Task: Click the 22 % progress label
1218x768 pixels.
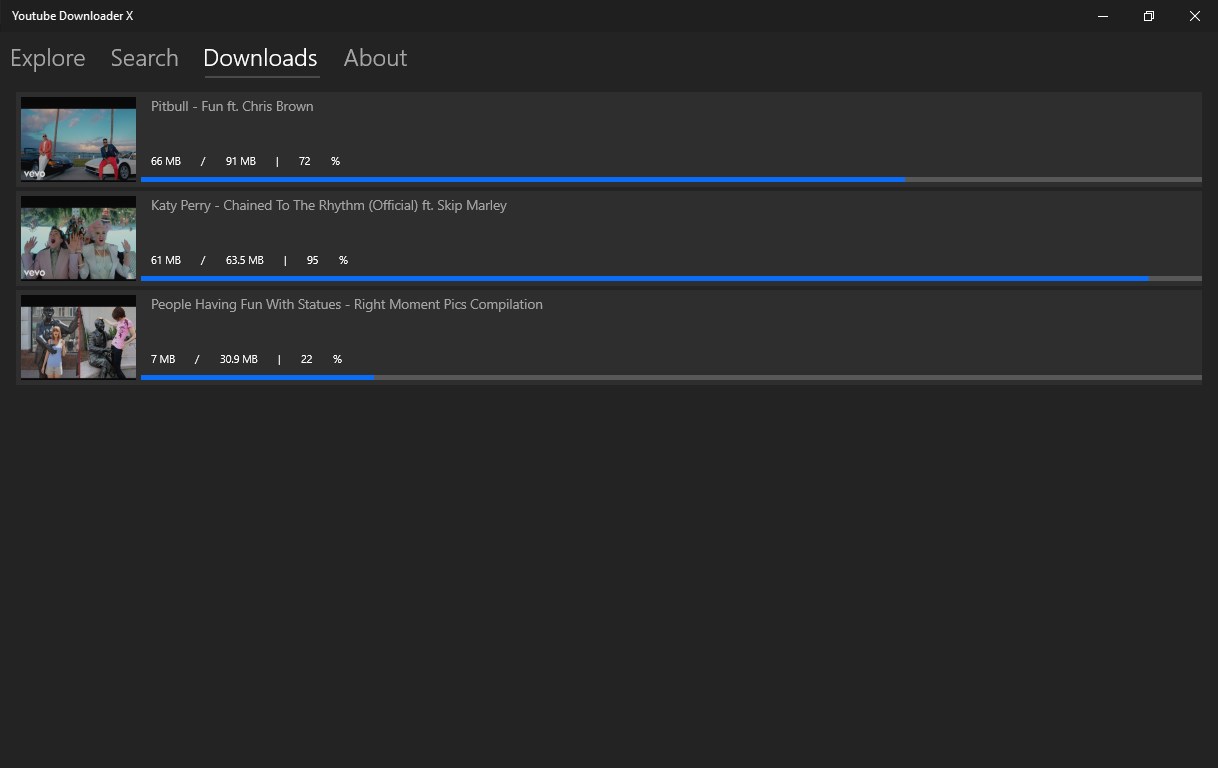Action: (x=306, y=359)
